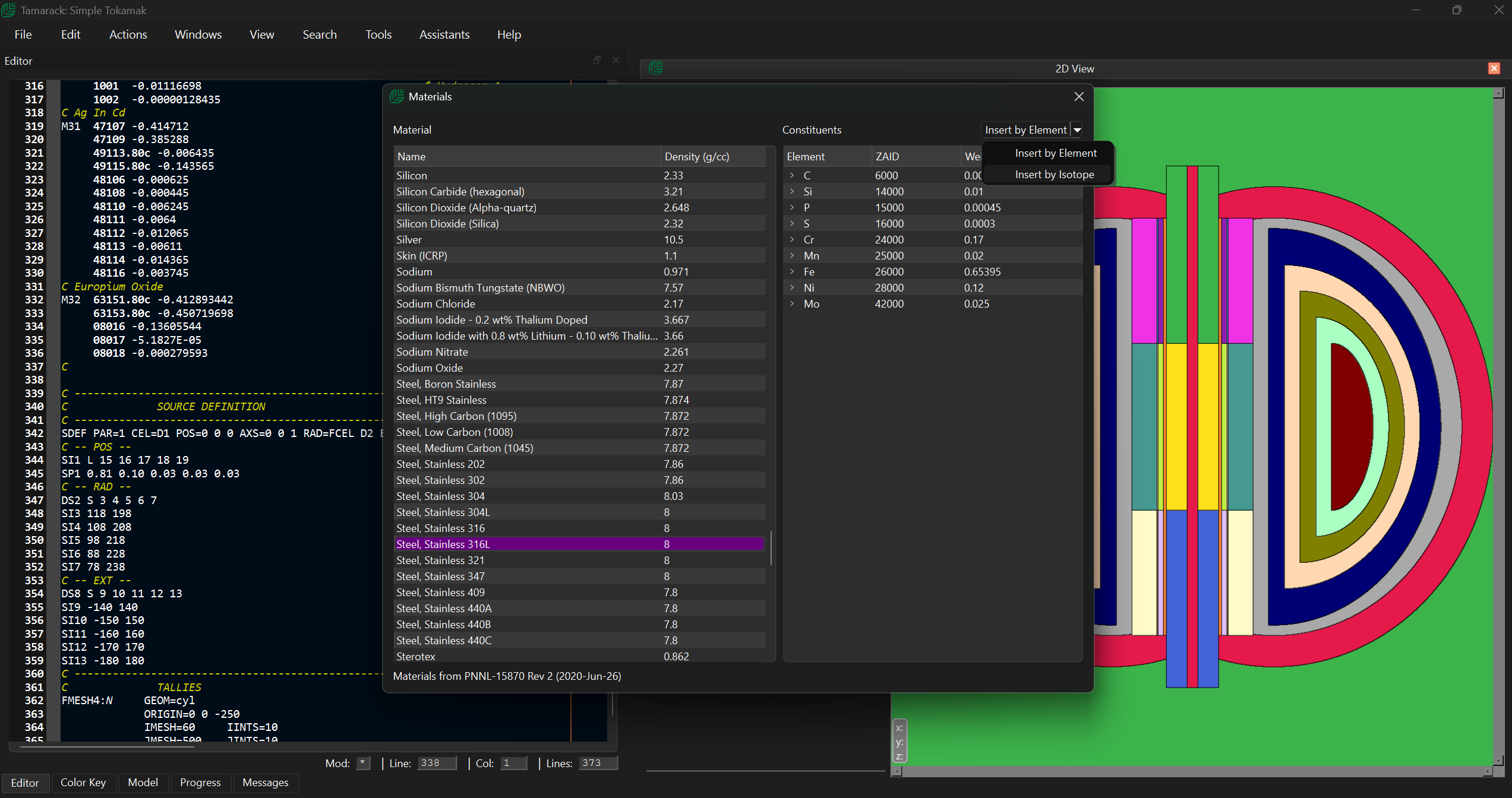Select Skin (ICRP) material row
1512x798 pixels.
click(579, 255)
